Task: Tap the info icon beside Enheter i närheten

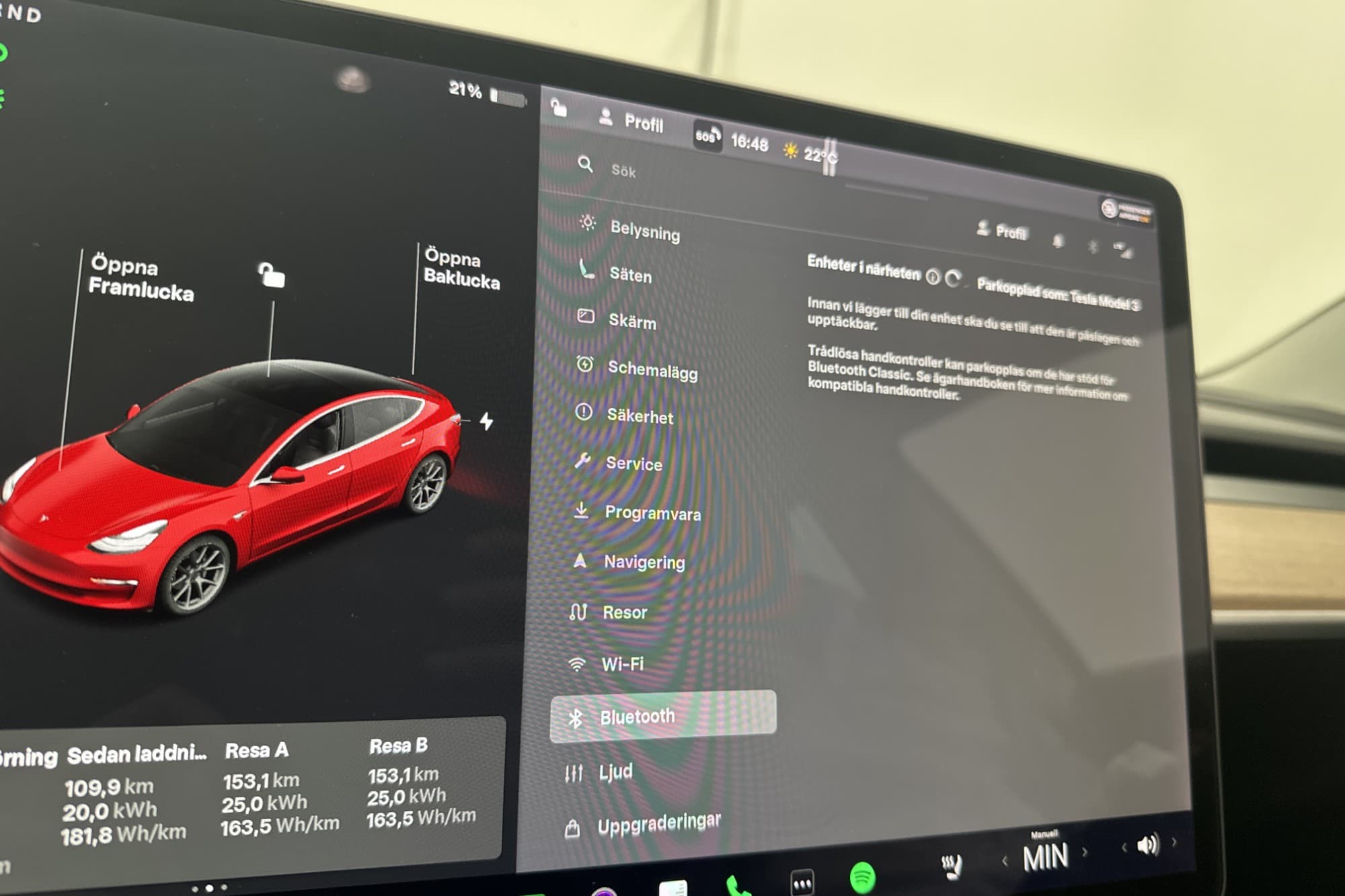Action: [933, 276]
